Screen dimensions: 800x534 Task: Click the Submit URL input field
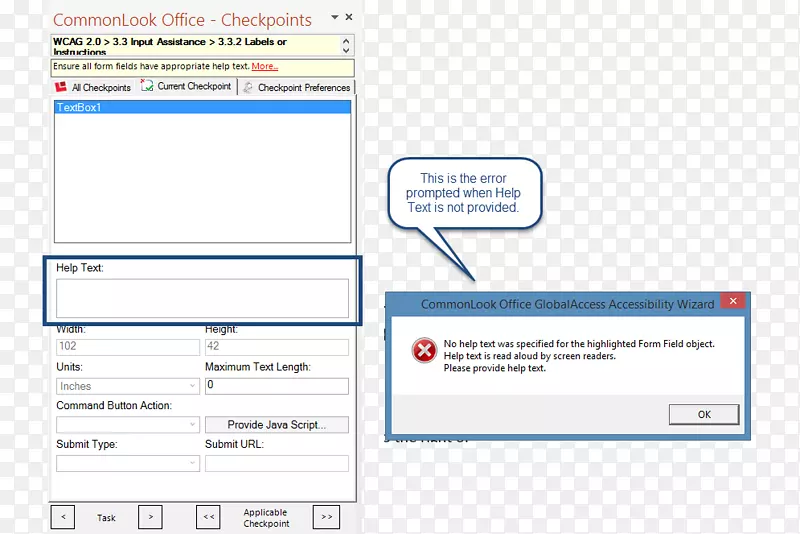click(x=277, y=463)
